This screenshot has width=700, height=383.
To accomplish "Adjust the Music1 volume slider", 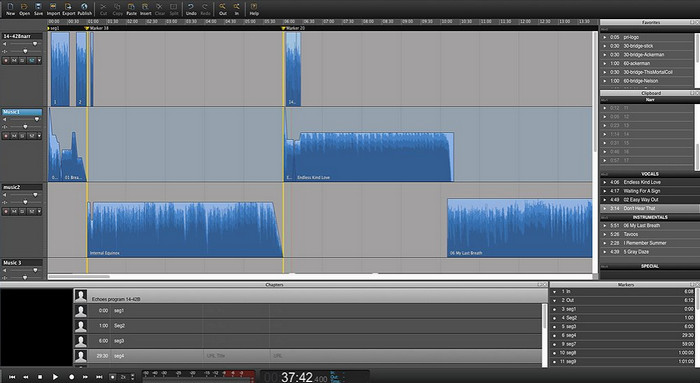I will click(x=37, y=119).
